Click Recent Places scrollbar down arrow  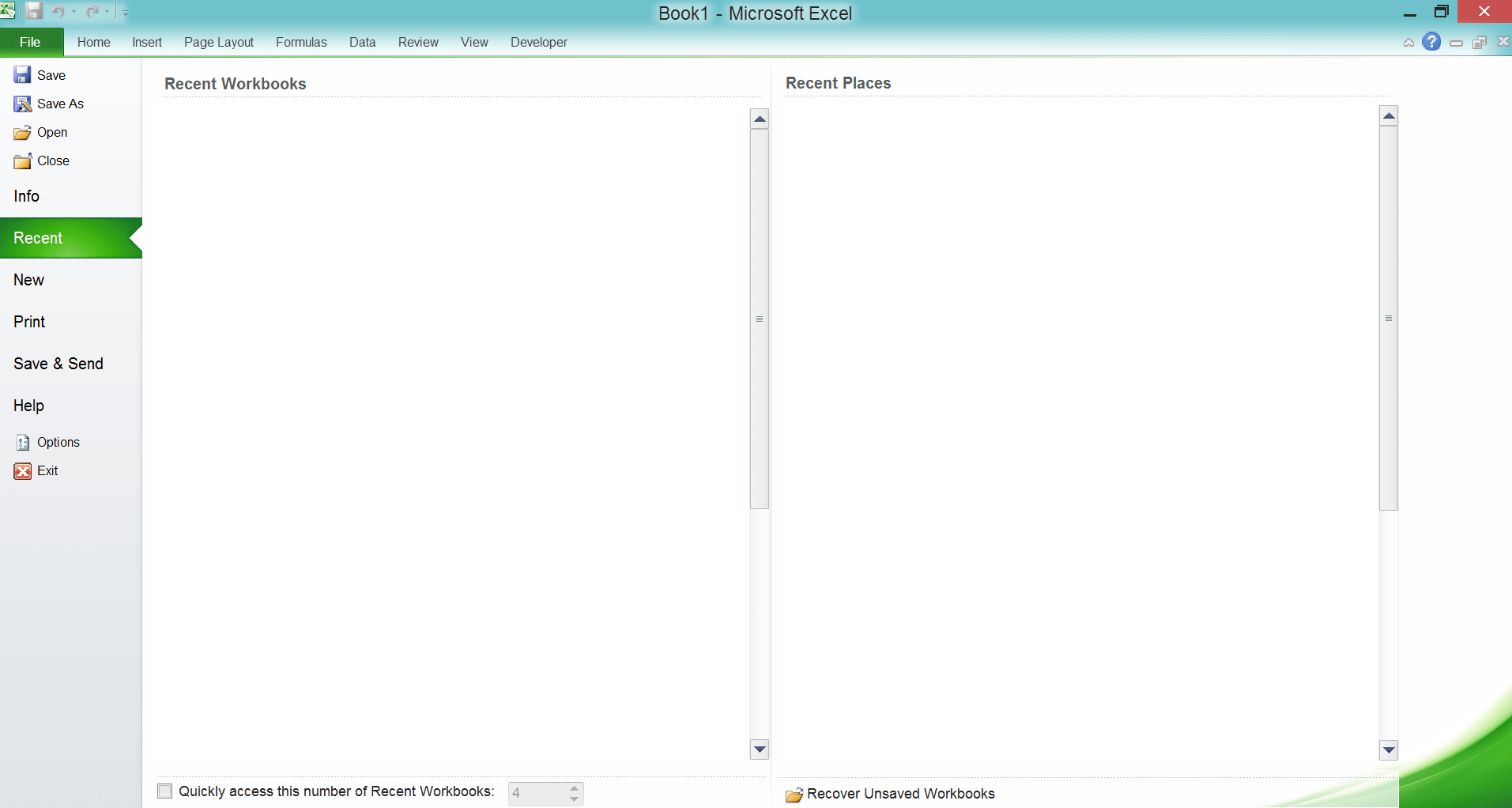(x=1389, y=749)
